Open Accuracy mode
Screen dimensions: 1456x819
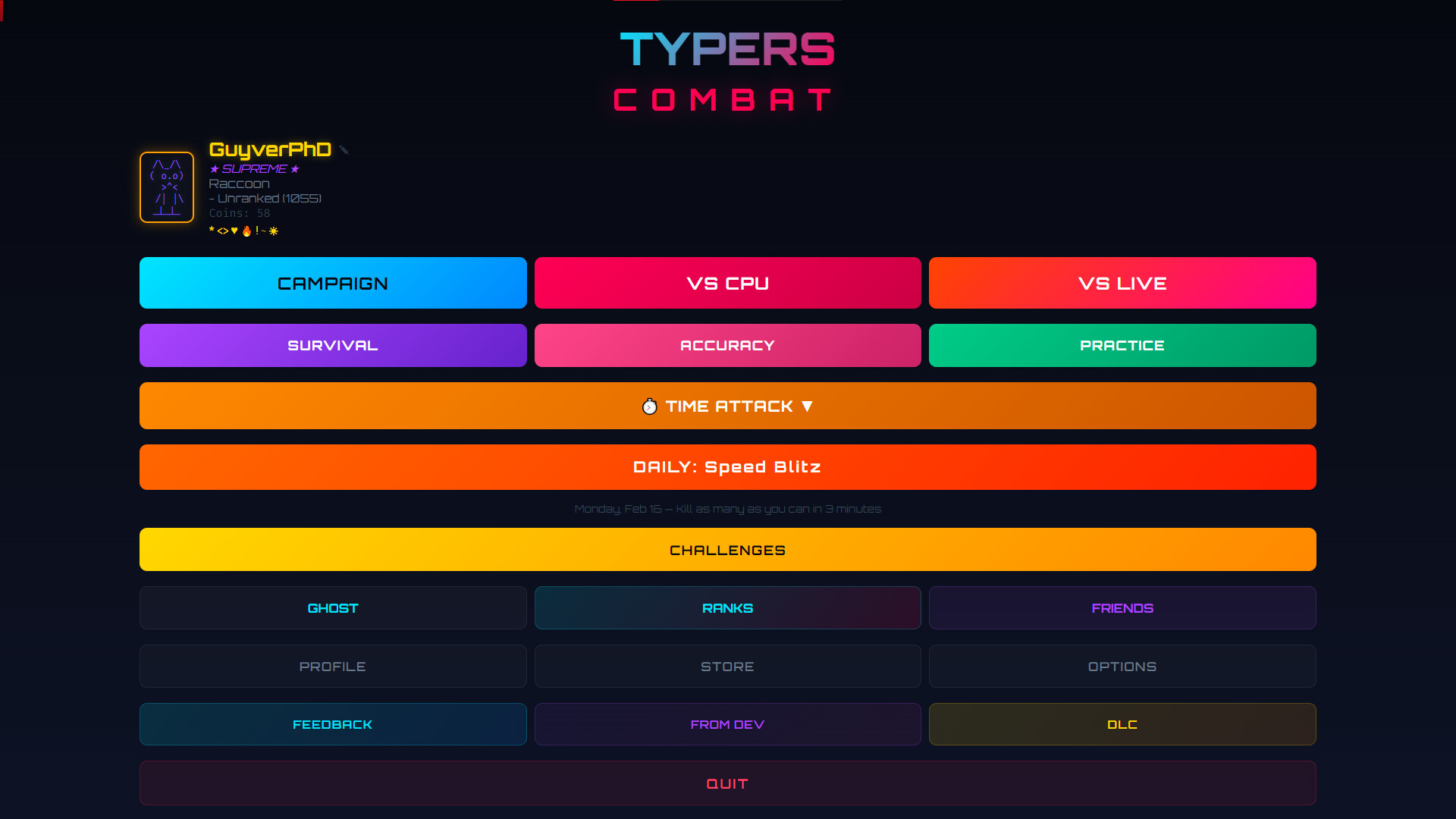(x=727, y=345)
